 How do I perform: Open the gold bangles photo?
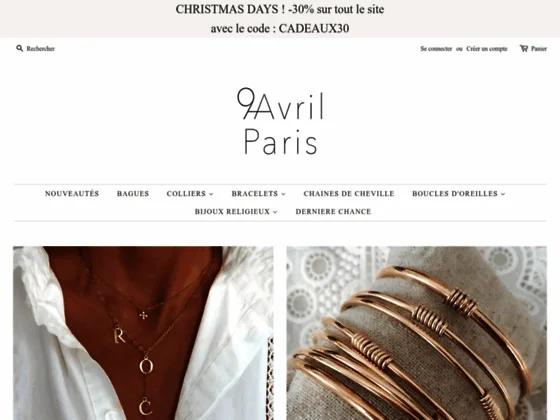click(x=416, y=333)
